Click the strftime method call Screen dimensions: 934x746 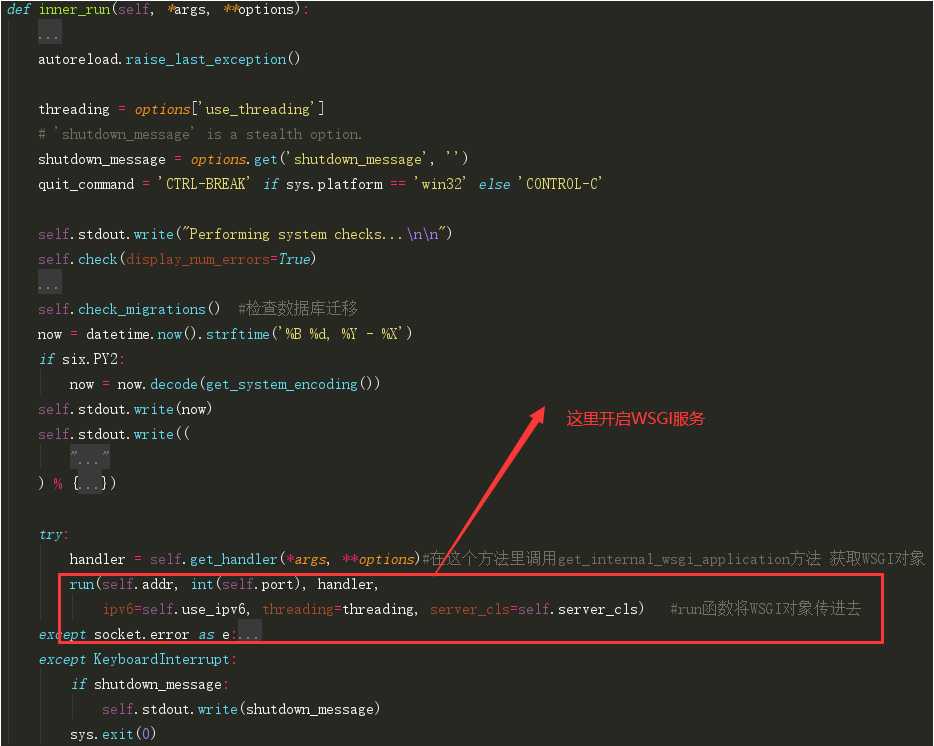point(238,334)
